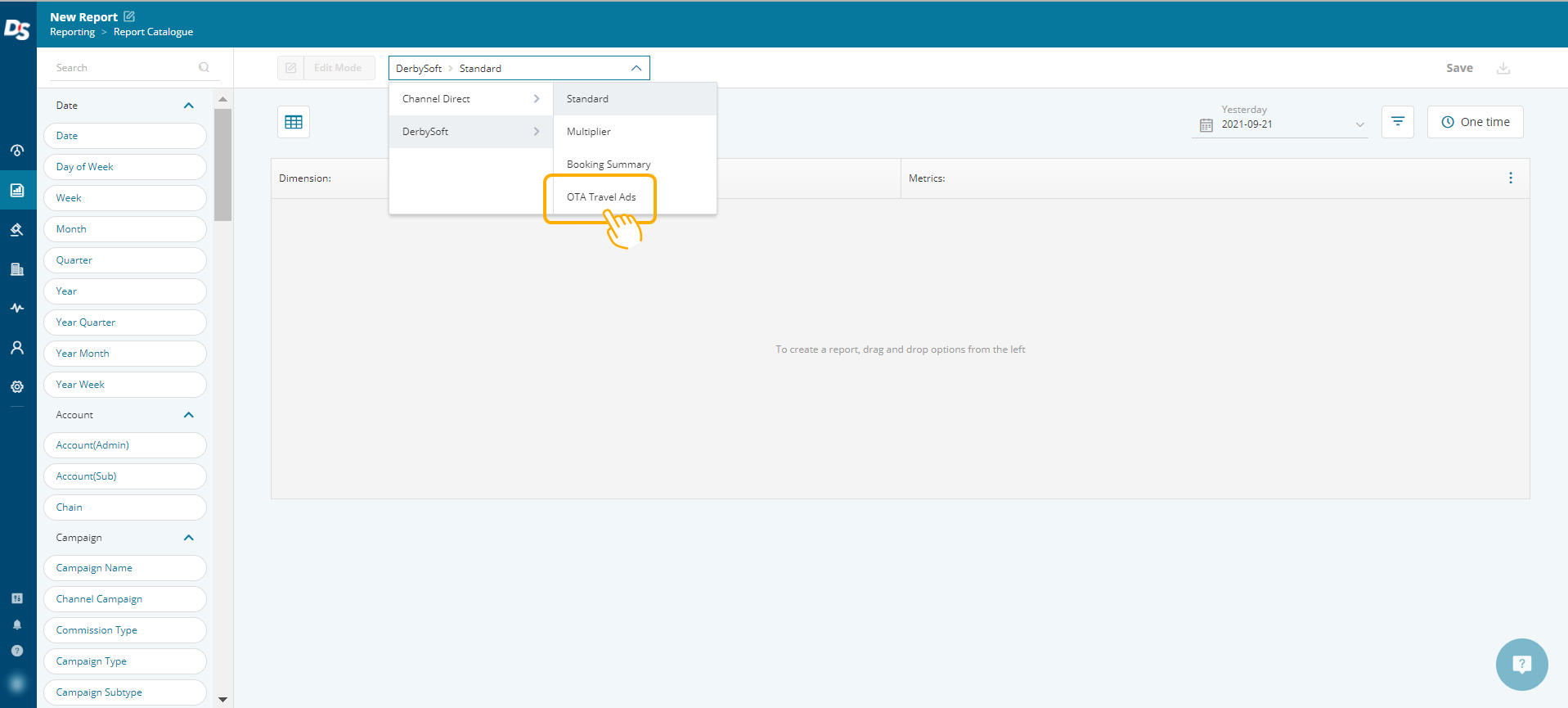The width and height of the screenshot is (1568, 708).
Task: Open the chat help bubble
Action: coord(1521,665)
